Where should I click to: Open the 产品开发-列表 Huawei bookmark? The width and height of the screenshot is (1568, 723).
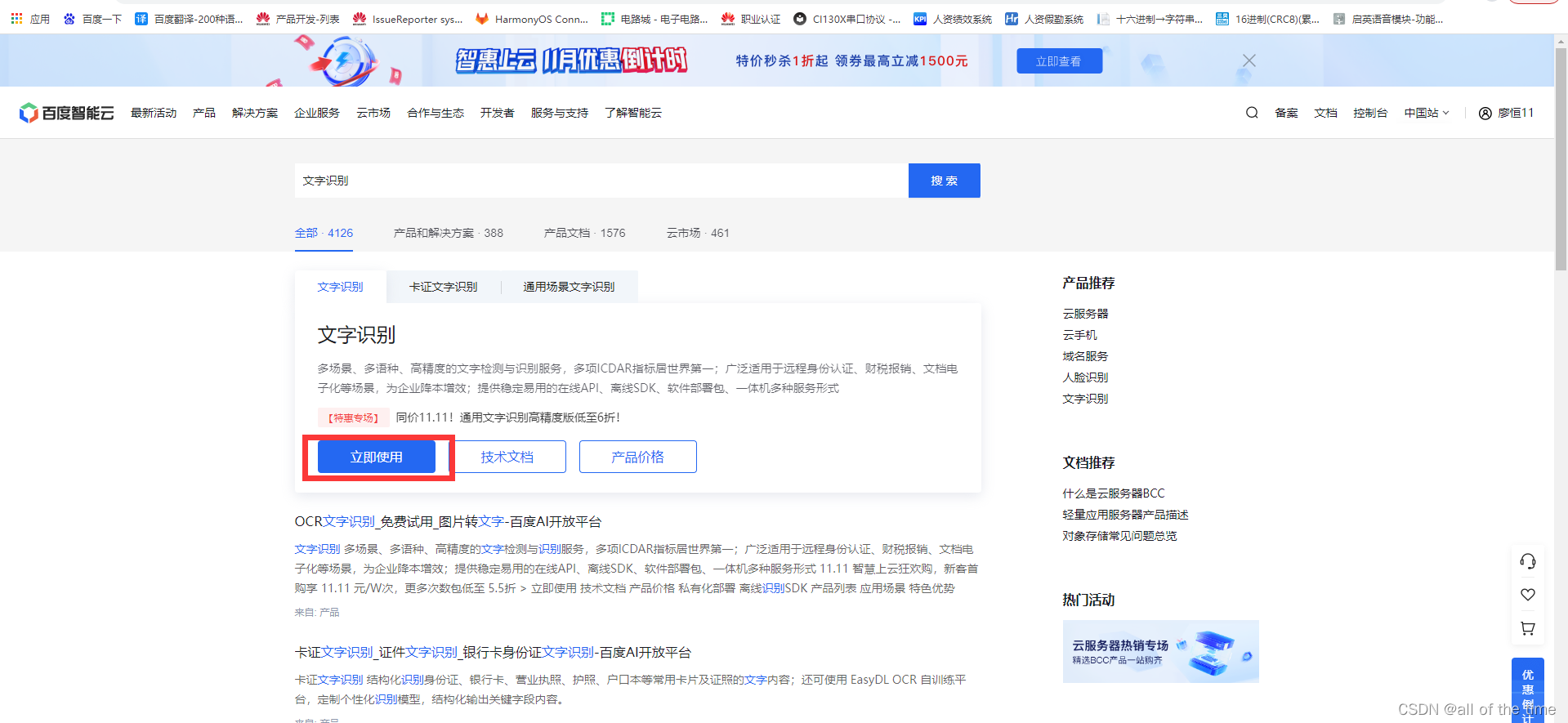pyautogui.click(x=297, y=19)
